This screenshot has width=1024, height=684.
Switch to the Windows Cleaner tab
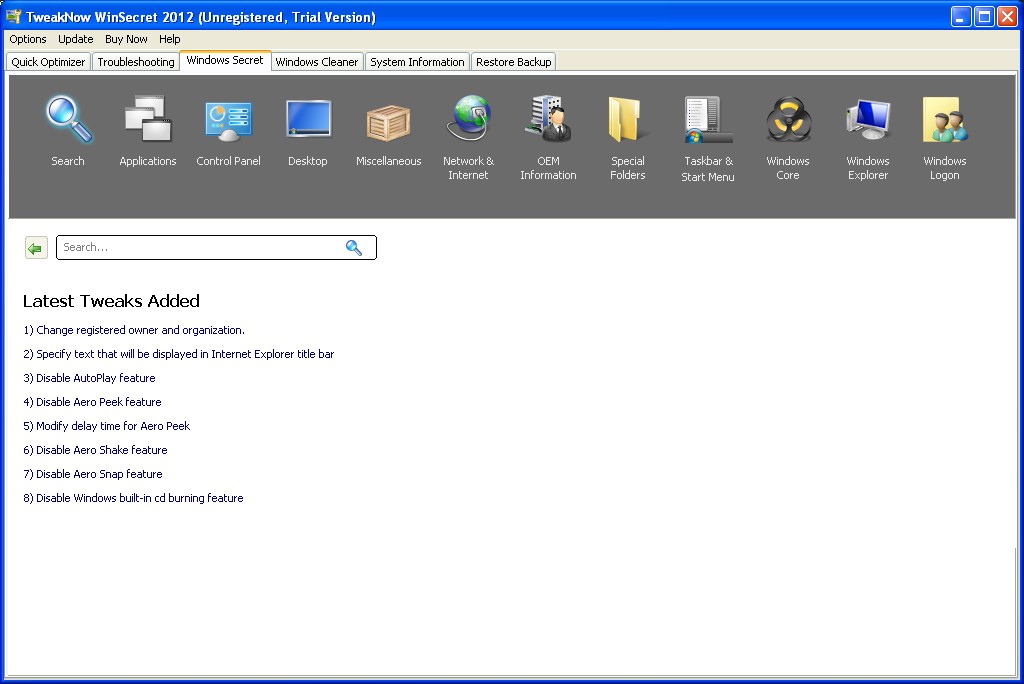pos(317,62)
